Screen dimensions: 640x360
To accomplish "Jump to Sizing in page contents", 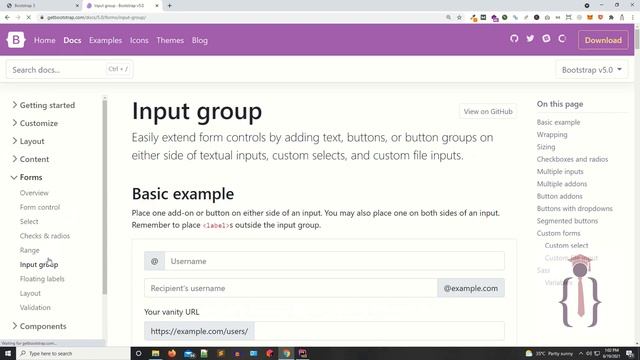I will (546, 147).
